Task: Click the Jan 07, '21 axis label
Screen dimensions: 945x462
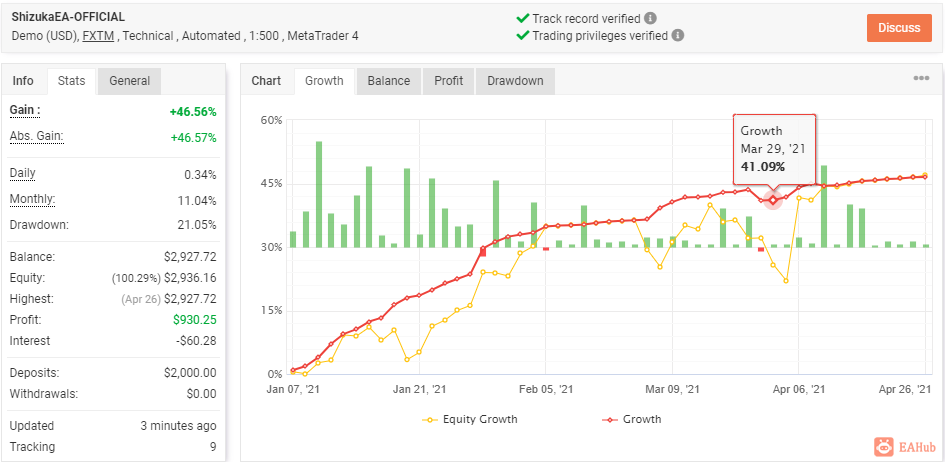Action: (x=293, y=390)
